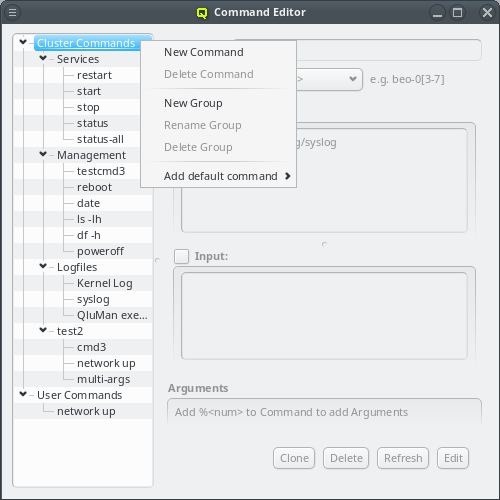Select the cmd3 command

[91, 347]
